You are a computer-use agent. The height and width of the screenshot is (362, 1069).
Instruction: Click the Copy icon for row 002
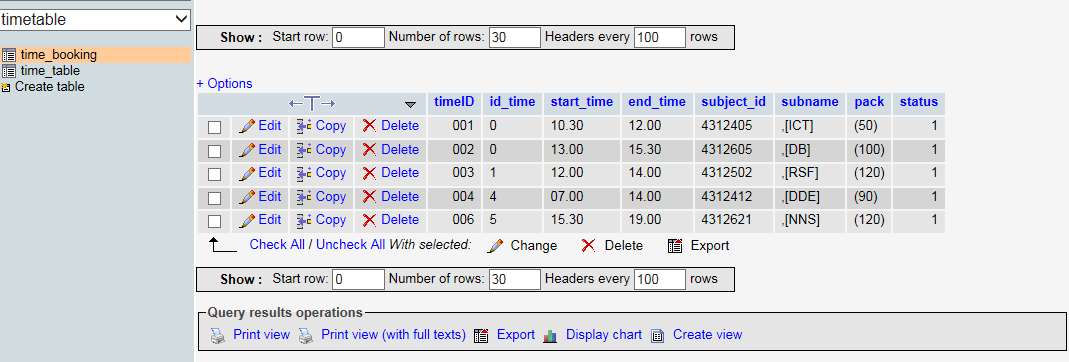point(304,149)
